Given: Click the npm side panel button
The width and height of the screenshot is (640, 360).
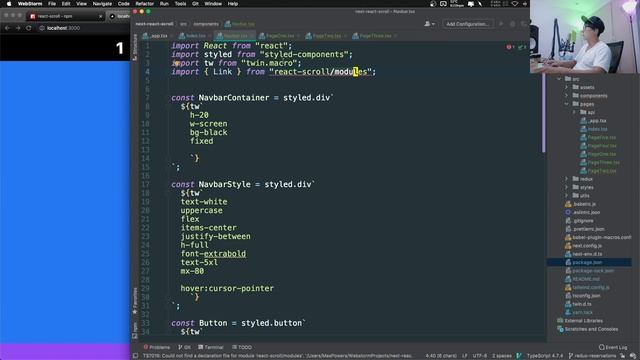Looking at the screenshot, I should click(135, 330).
